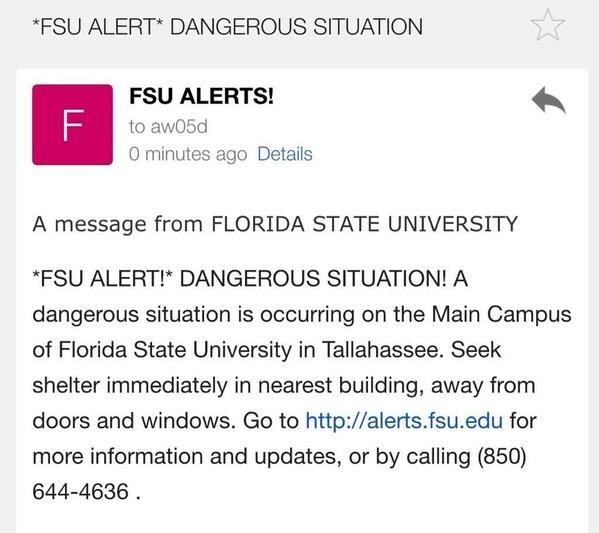Tap the subject line at top
Viewport: 599px width, 533px height.
coord(228,27)
